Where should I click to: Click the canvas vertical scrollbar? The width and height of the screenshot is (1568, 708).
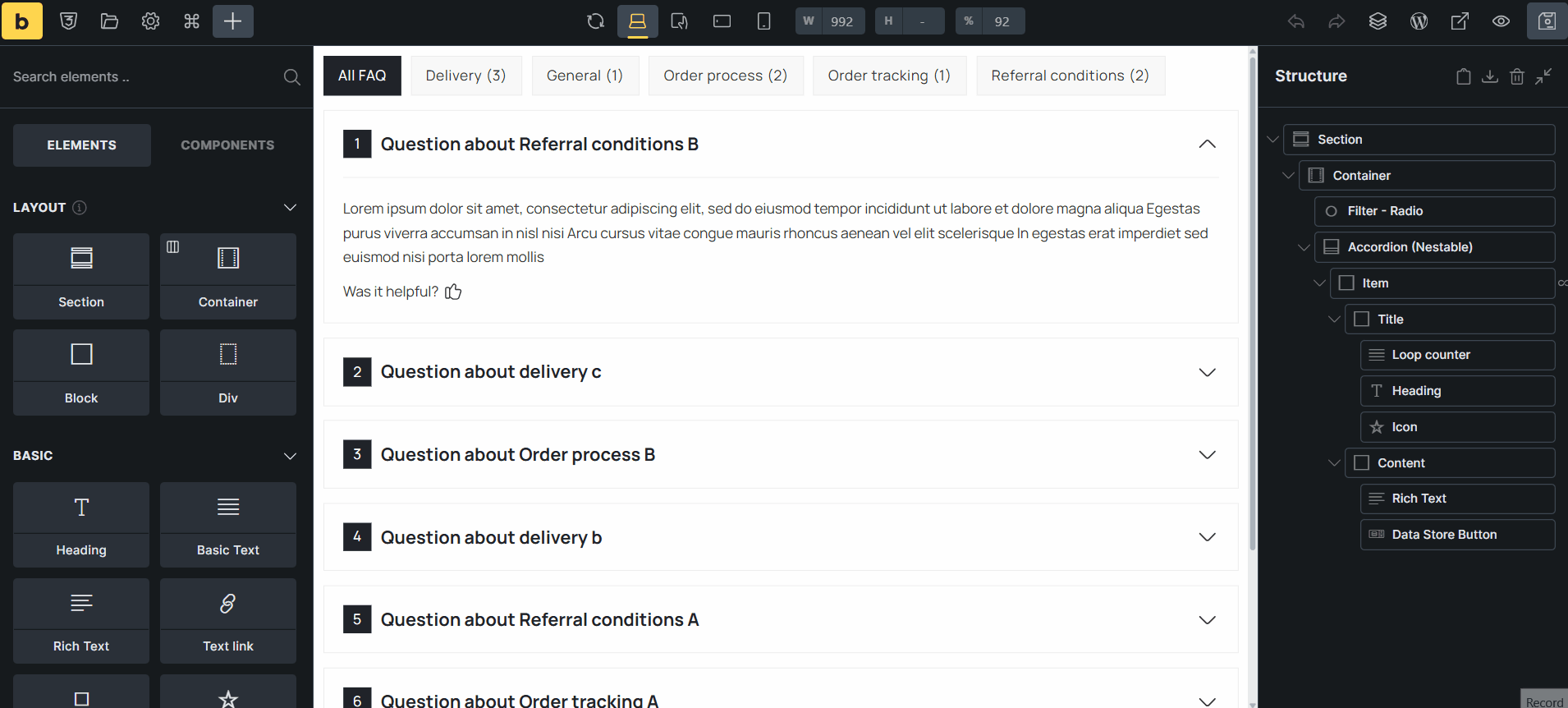(x=1252, y=304)
